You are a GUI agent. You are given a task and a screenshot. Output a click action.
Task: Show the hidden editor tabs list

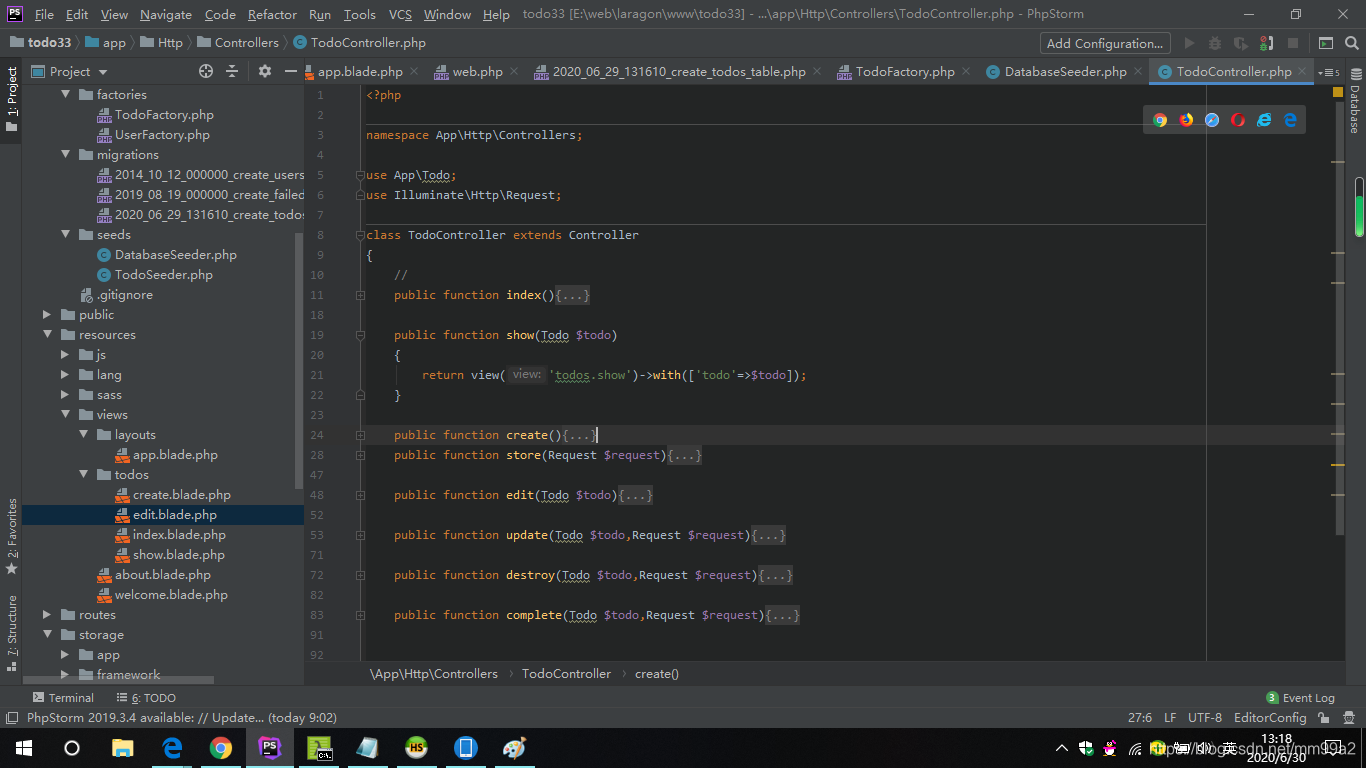1329,72
